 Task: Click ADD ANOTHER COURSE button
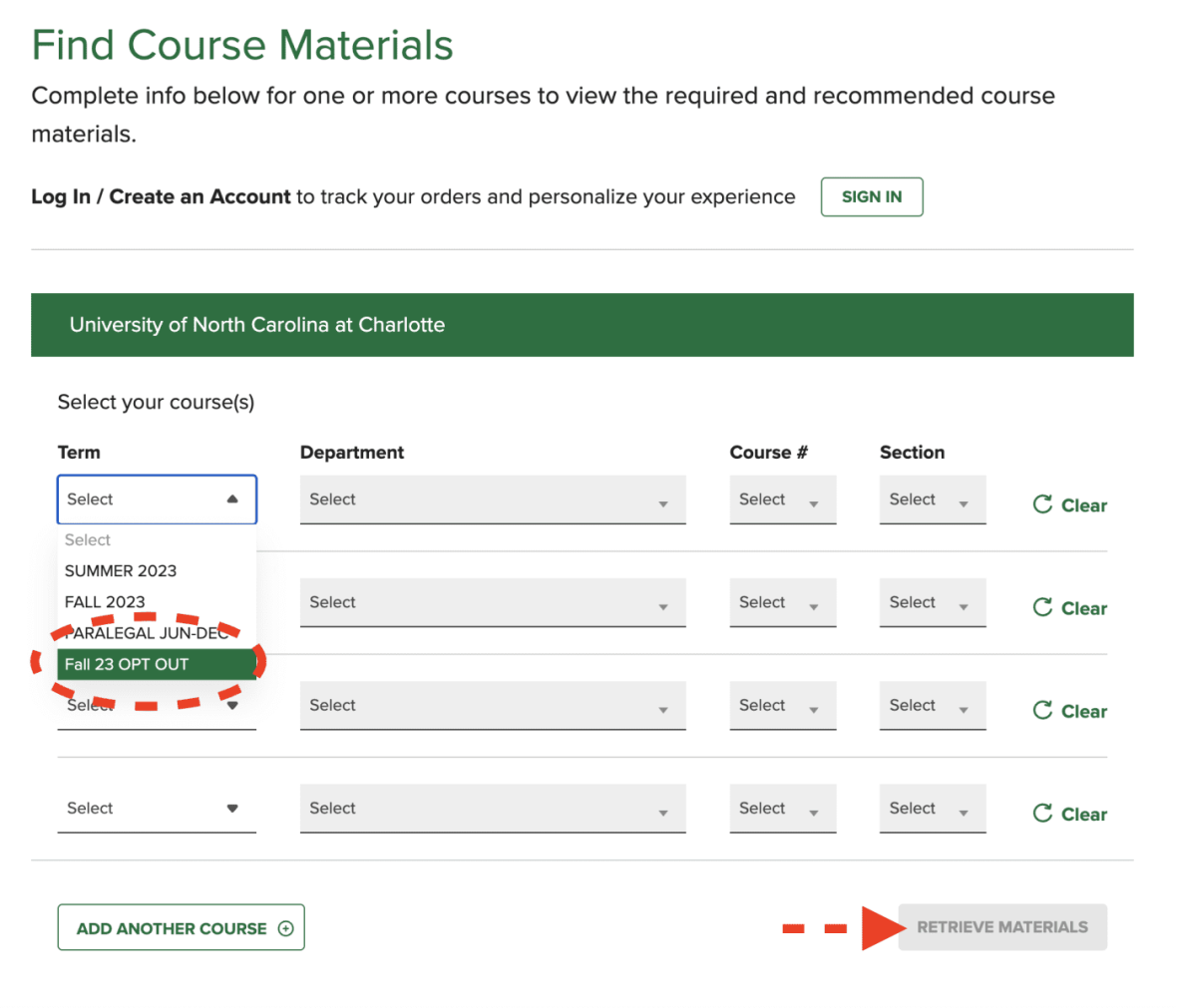[181, 927]
